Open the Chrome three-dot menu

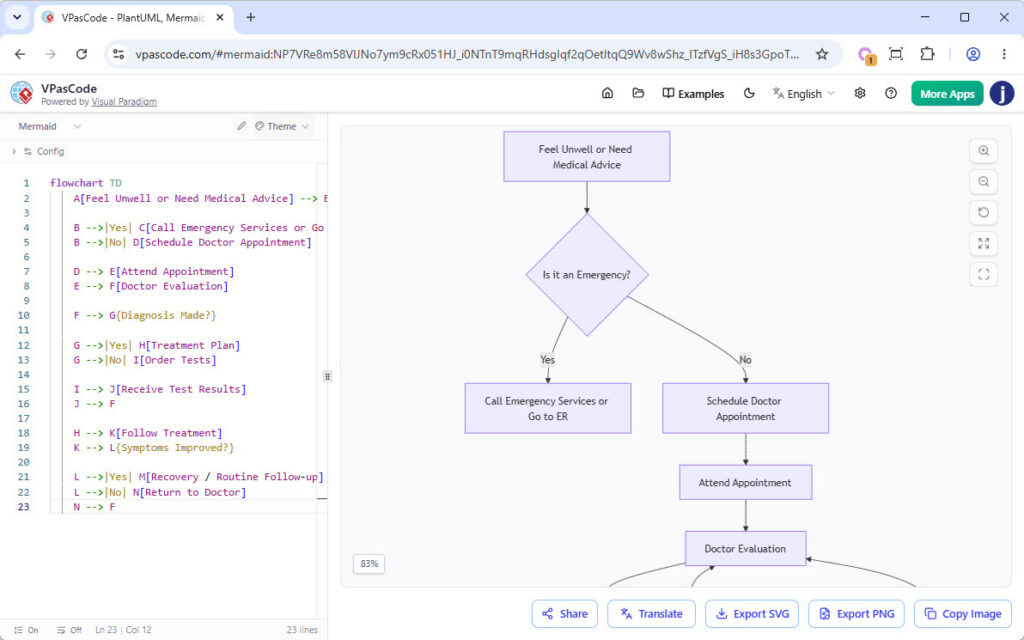coord(1004,54)
